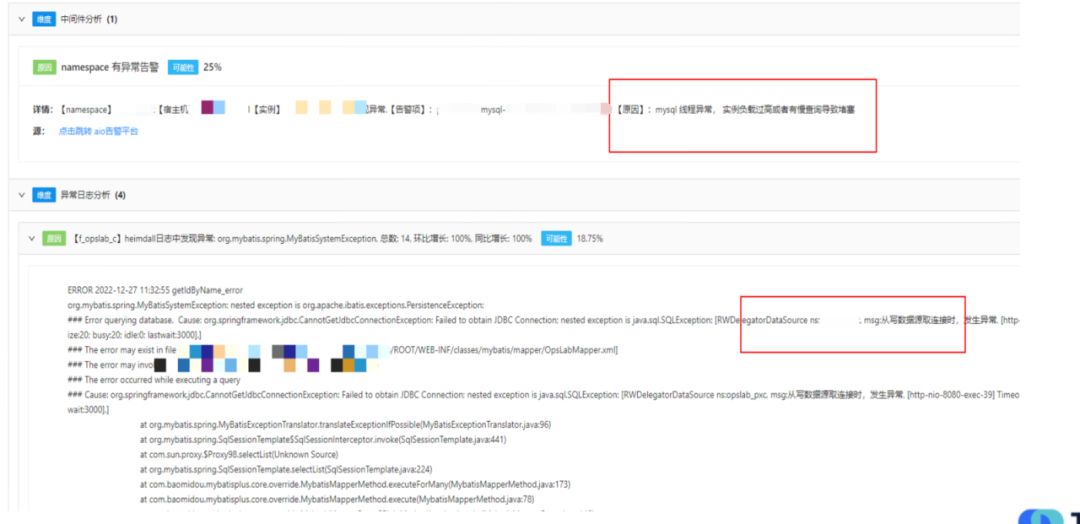Click the MyBatisExceptionTranslator.translateExceptionIfPossible stack line

pyautogui.click(x=345, y=425)
